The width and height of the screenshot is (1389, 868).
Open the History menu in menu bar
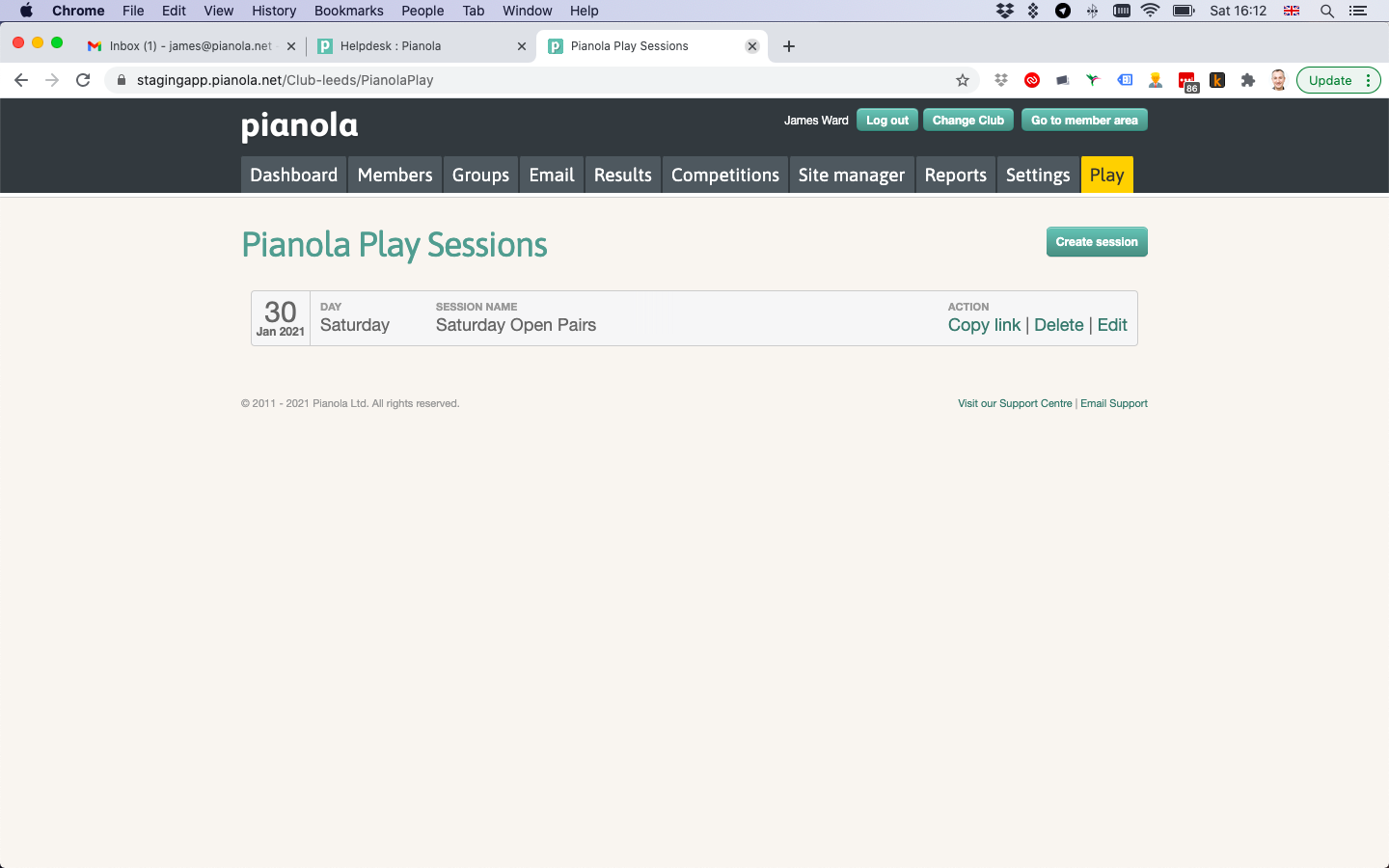(274, 11)
